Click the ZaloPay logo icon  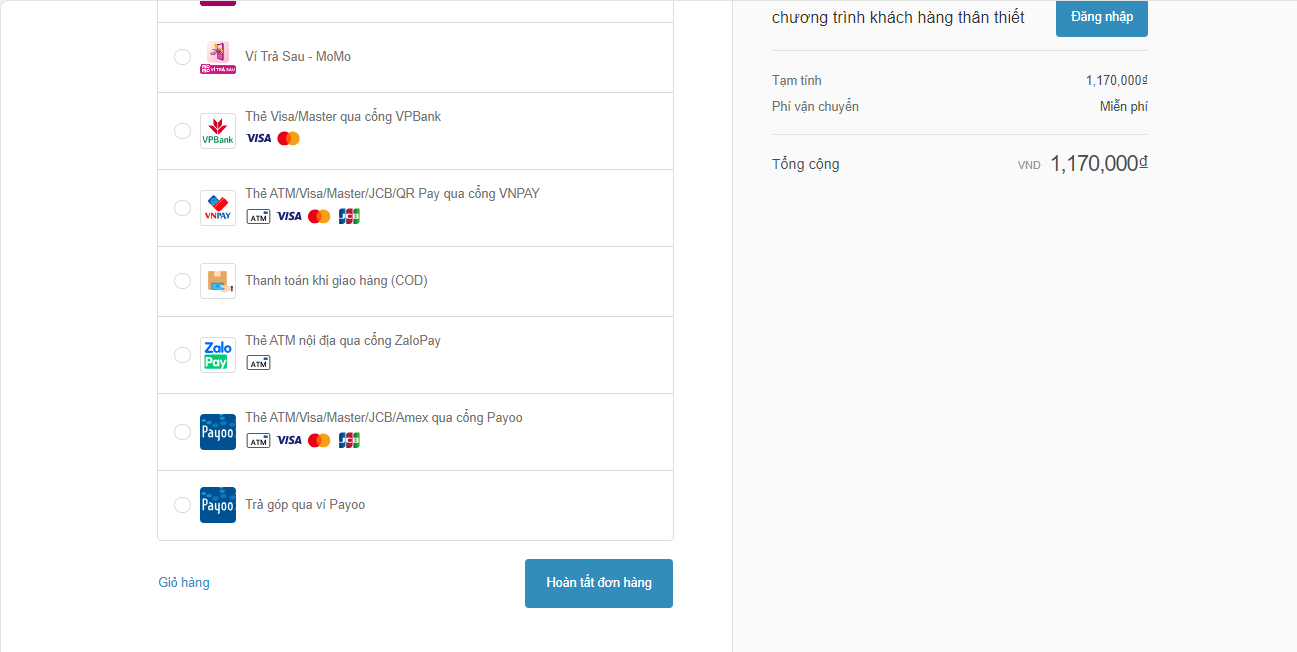[218, 355]
